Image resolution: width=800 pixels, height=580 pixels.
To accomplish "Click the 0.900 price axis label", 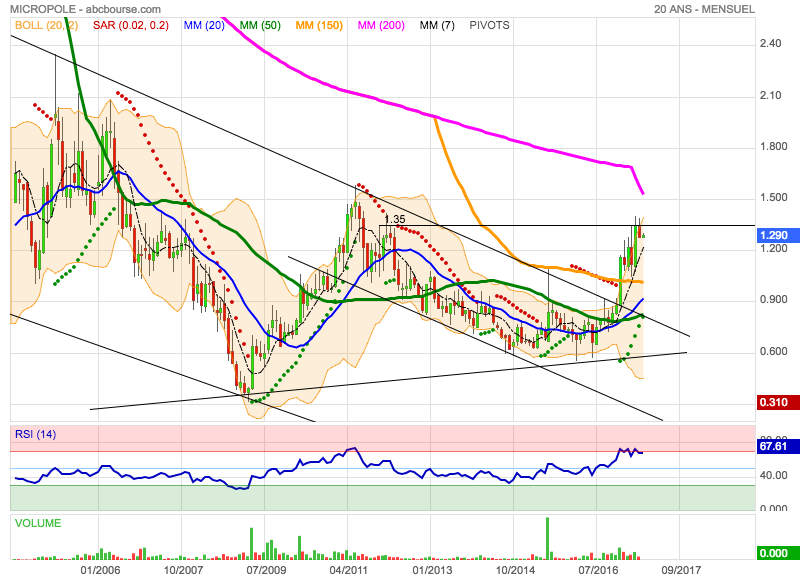I will pos(773,300).
